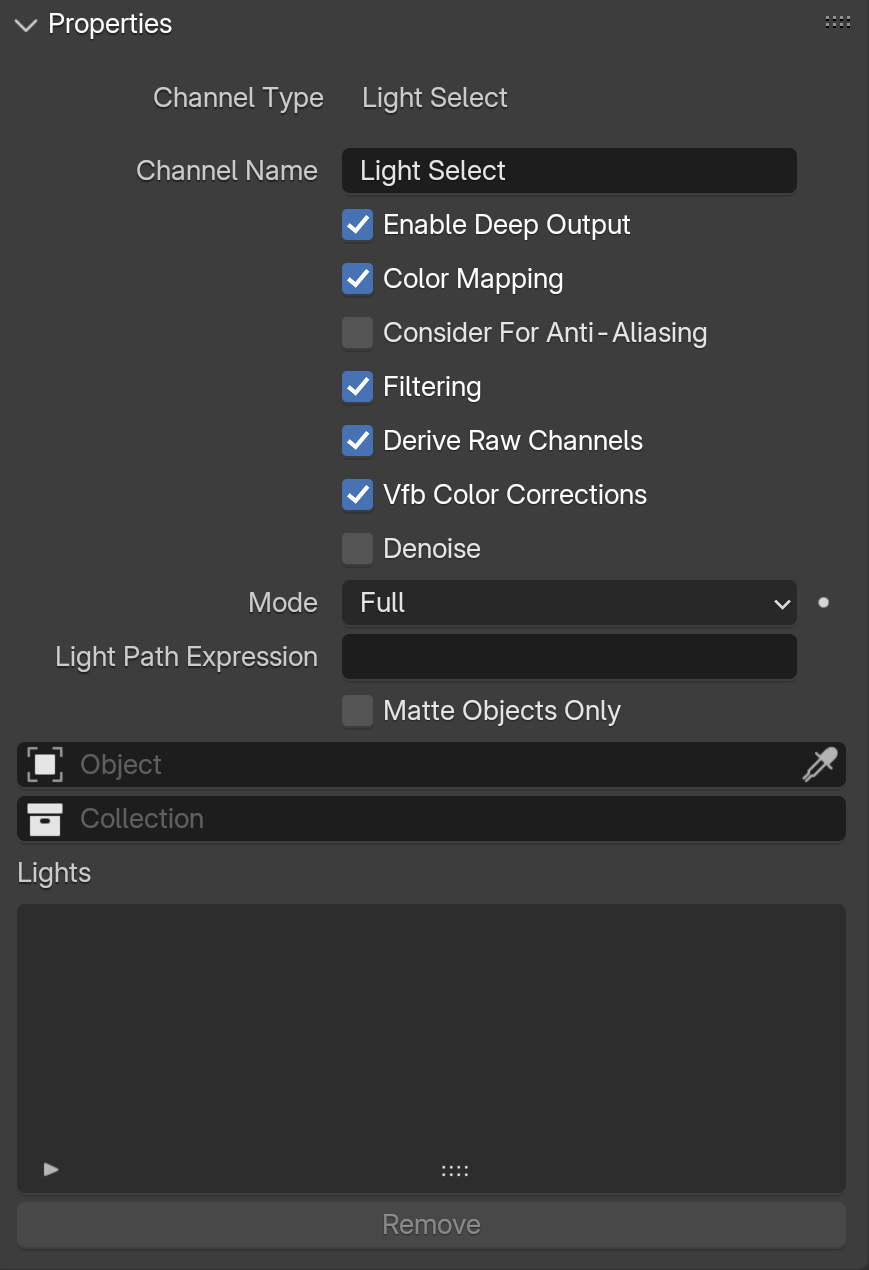Click the Properties panel drag grip dots
869x1270 pixels.
pyautogui.click(x=838, y=22)
